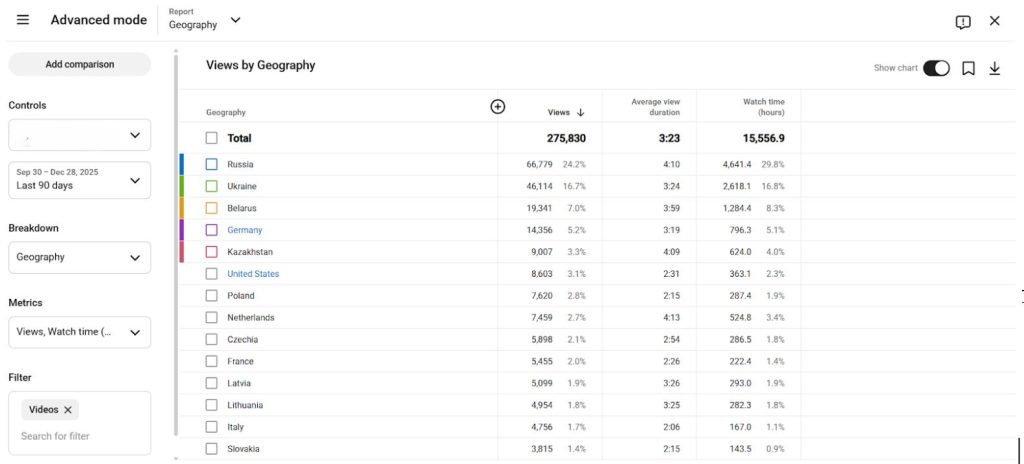Uncheck the Russia row checkbox
This screenshot has height=464, width=1024.
(x=211, y=165)
